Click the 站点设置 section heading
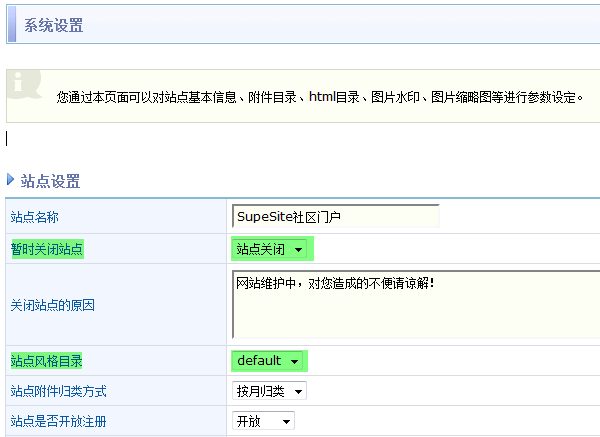 click(x=50, y=181)
